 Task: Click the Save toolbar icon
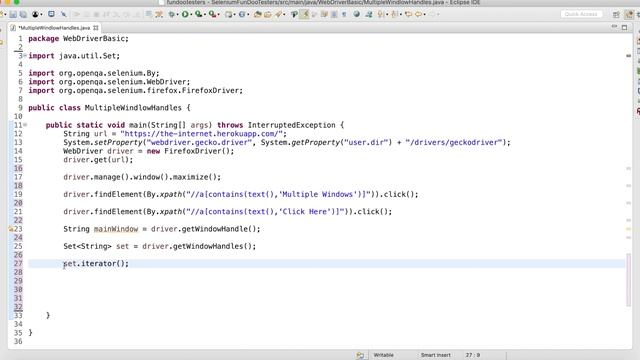pos(13,14)
